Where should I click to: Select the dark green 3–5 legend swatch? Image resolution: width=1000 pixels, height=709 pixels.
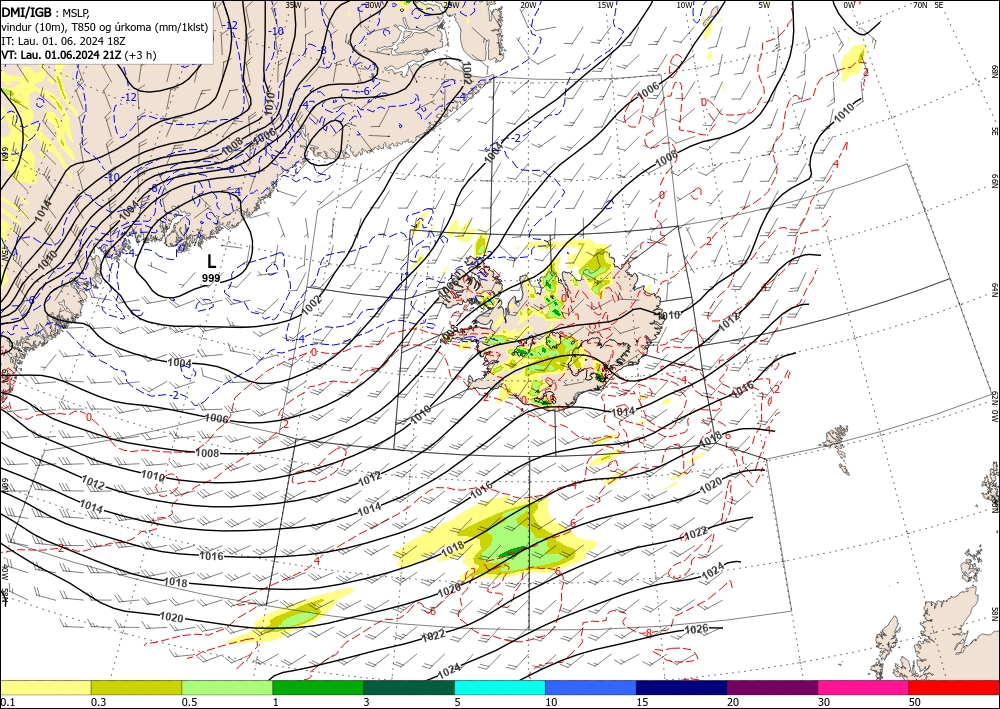click(x=409, y=688)
